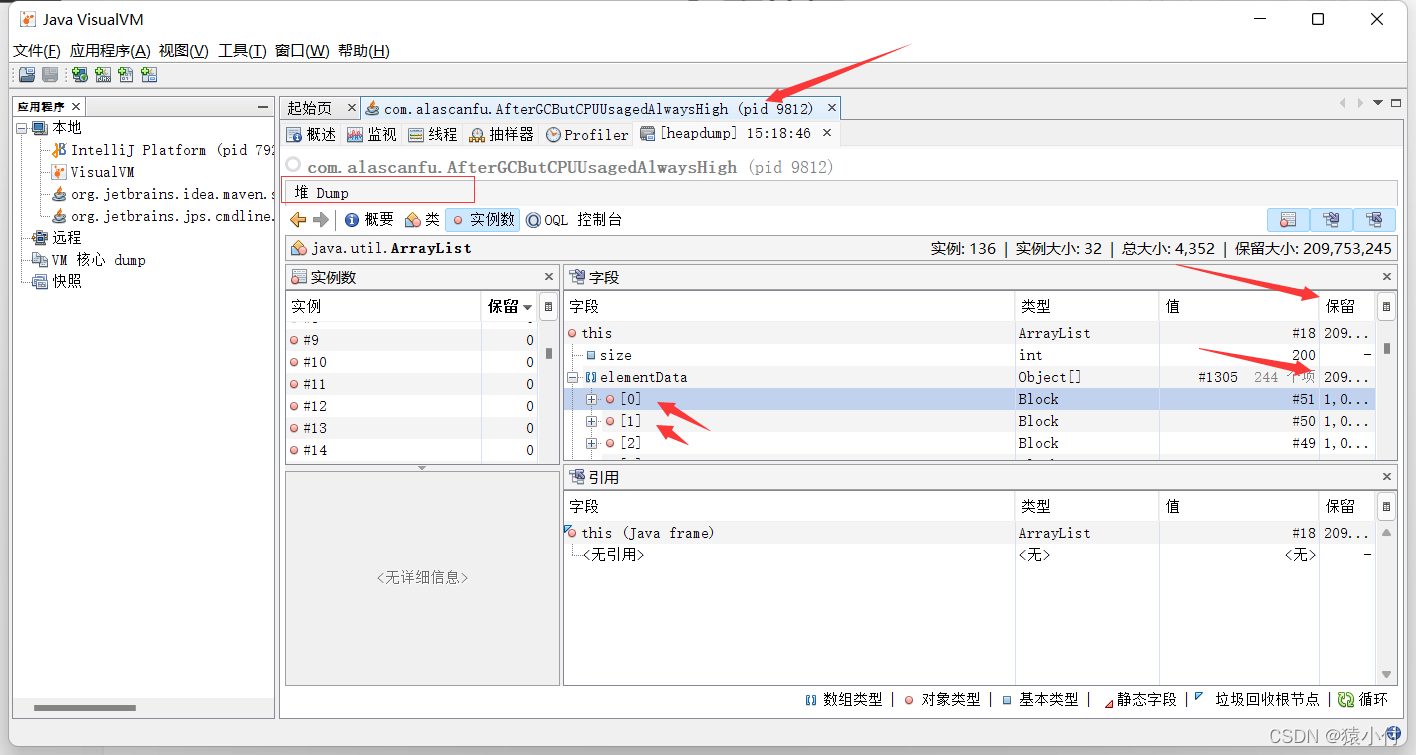This screenshot has height=755, width=1416.
Task: Close the 实例数 pane
Action: point(548,277)
